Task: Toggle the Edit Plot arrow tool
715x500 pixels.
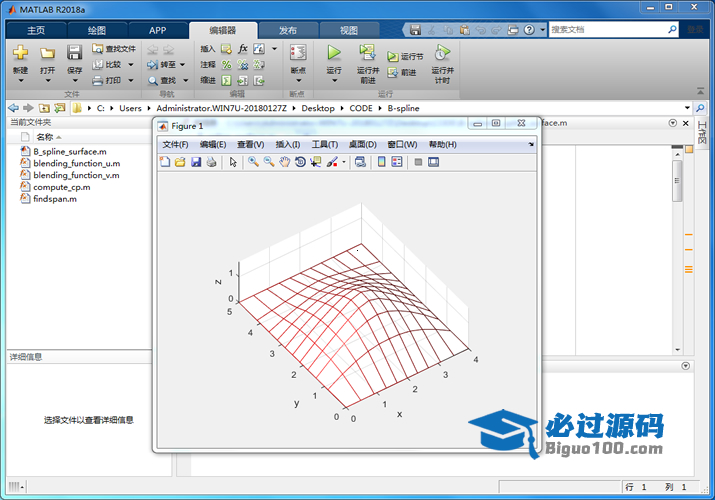Action: point(233,162)
